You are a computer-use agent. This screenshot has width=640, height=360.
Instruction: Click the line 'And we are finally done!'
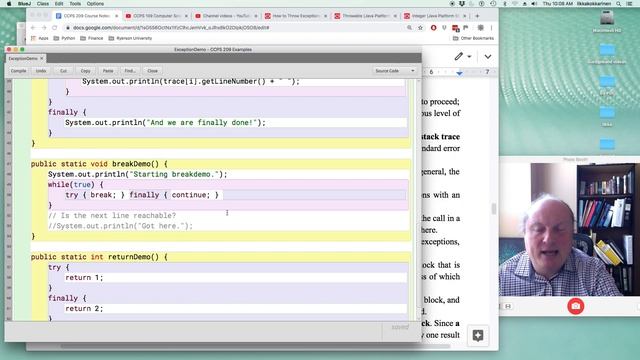[x=165, y=122]
